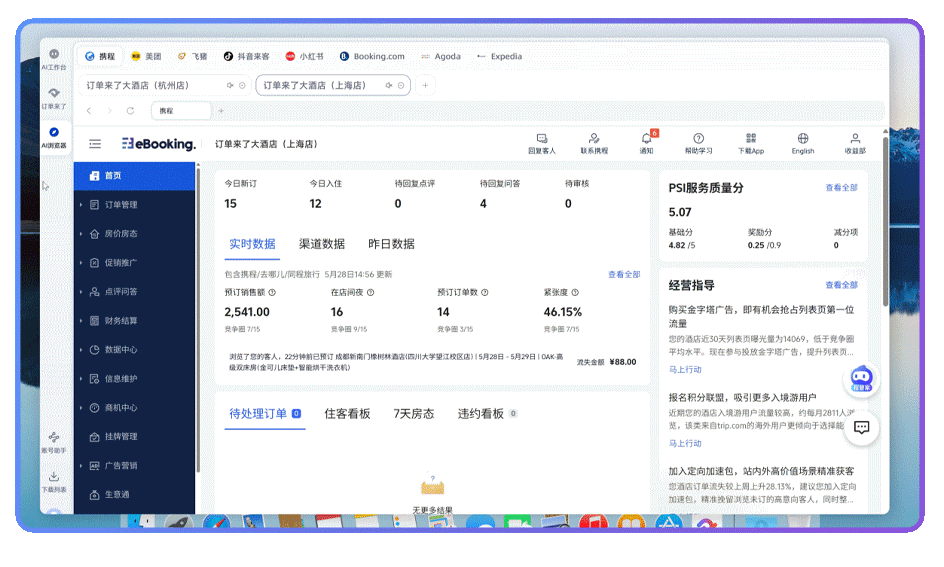
Task: Click info icon beside 预订订单数
Action: tap(485, 293)
